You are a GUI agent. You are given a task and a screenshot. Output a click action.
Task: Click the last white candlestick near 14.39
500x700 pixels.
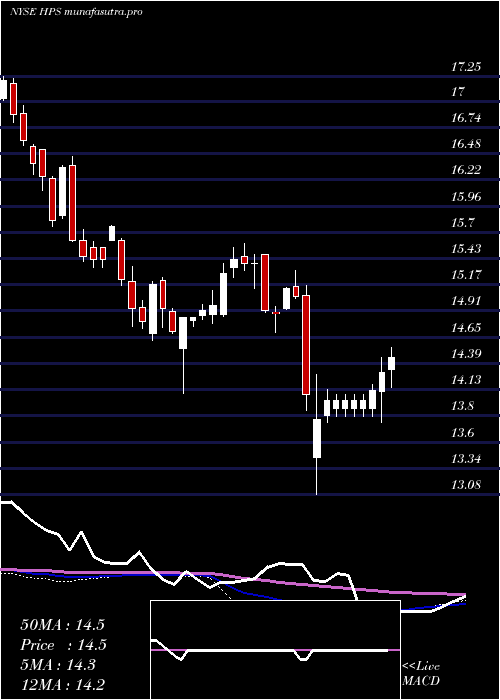(x=392, y=363)
